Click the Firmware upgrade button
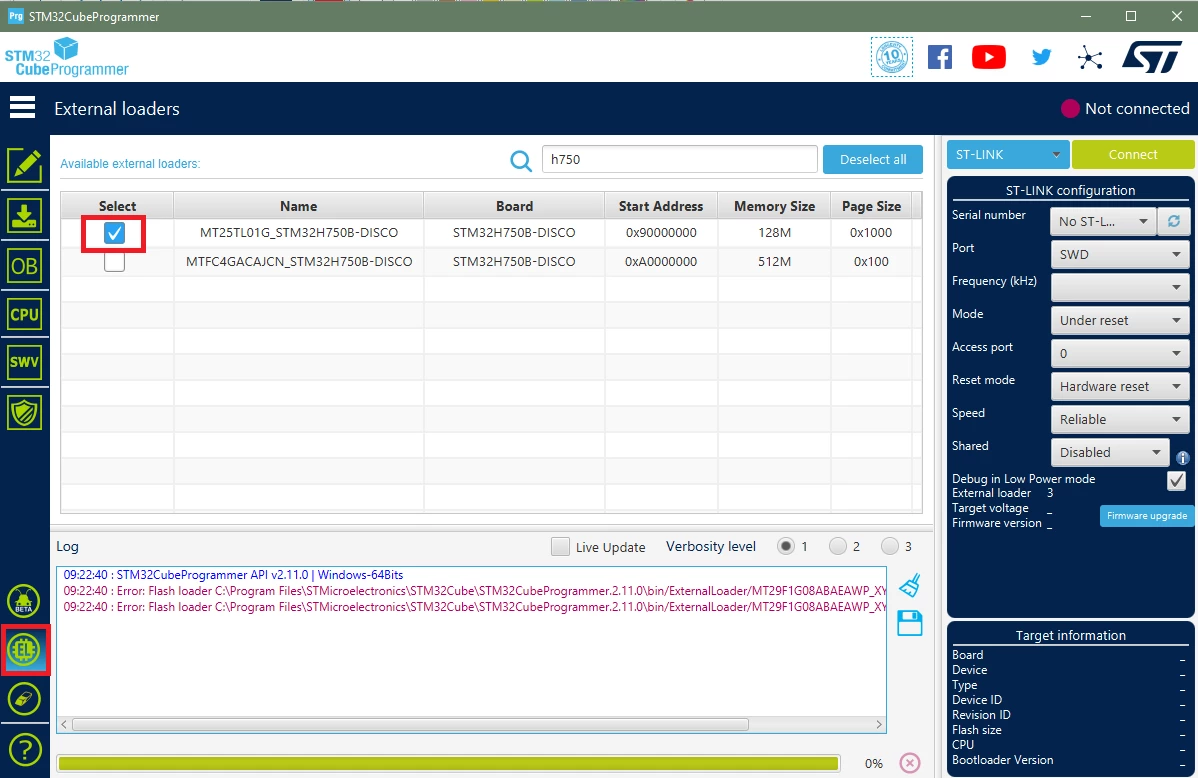Screen dimensions: 1198x778 1147,516
